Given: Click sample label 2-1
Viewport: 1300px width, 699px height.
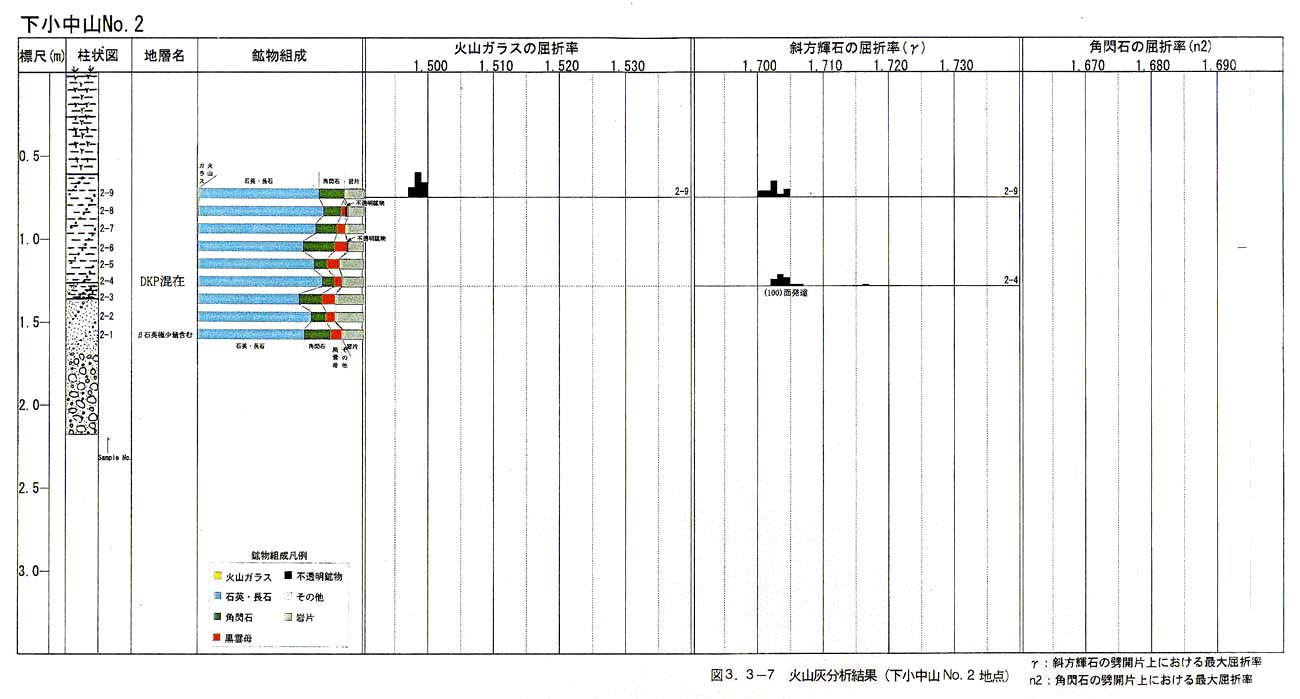Looking at the screenshot, I should tap(107, 334).
